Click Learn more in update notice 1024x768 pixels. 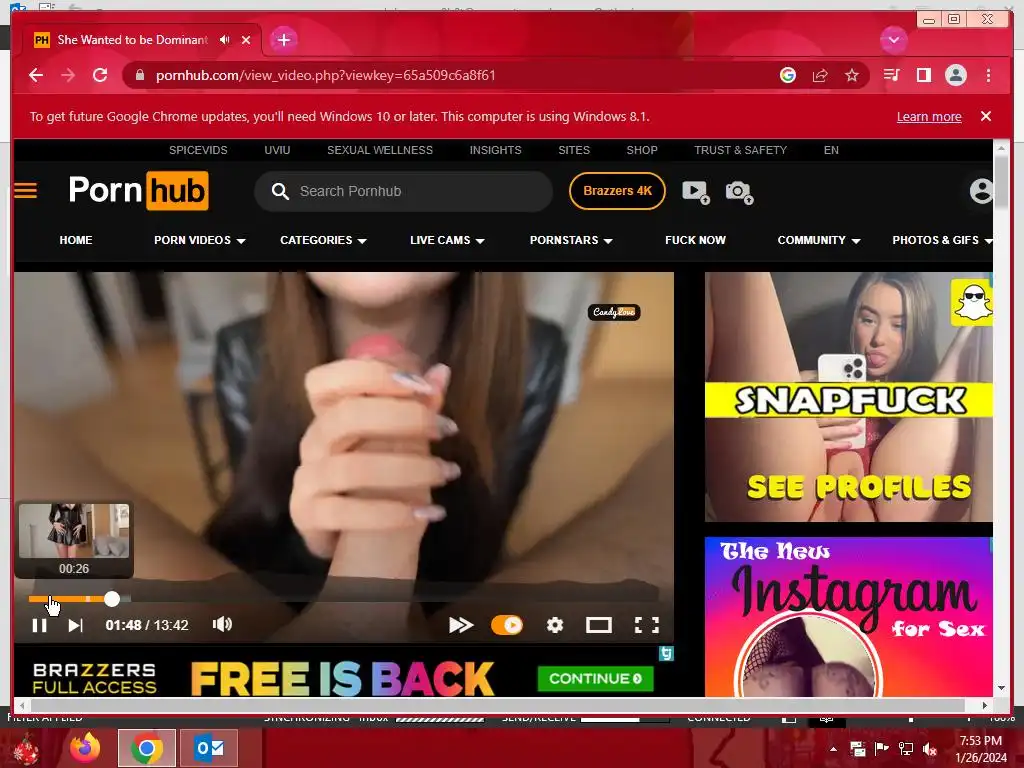point(929,116)
